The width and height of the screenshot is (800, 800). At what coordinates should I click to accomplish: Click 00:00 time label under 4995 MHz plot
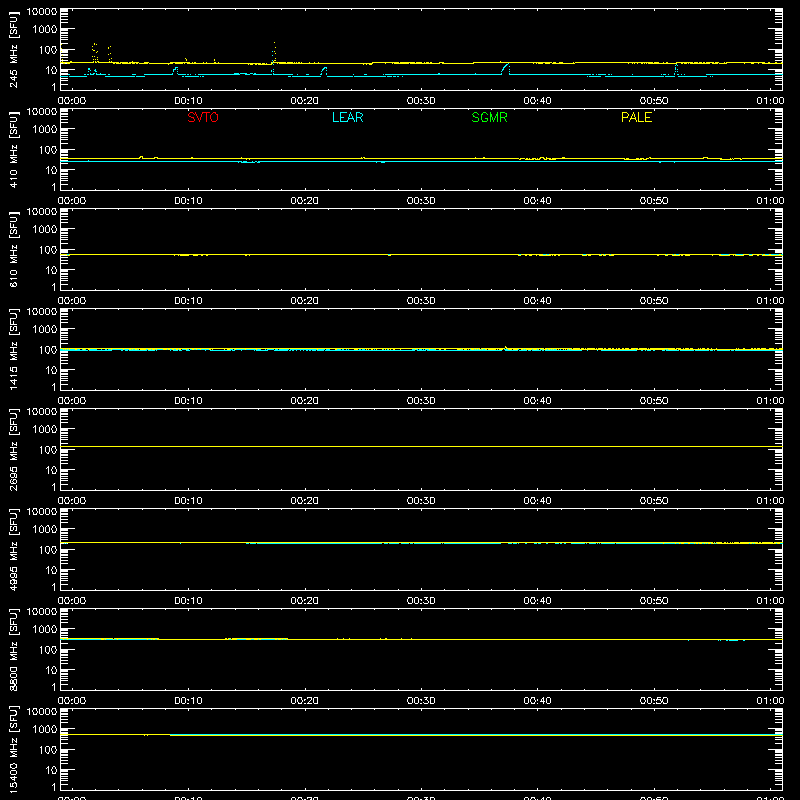coord(72,601)
